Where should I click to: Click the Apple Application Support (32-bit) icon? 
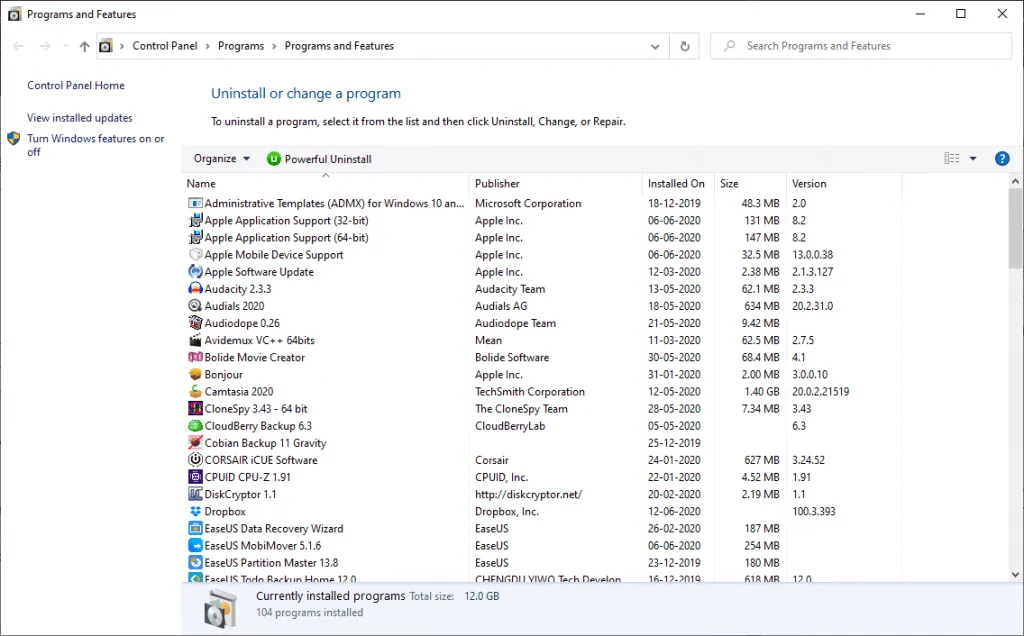click(195, 220)
